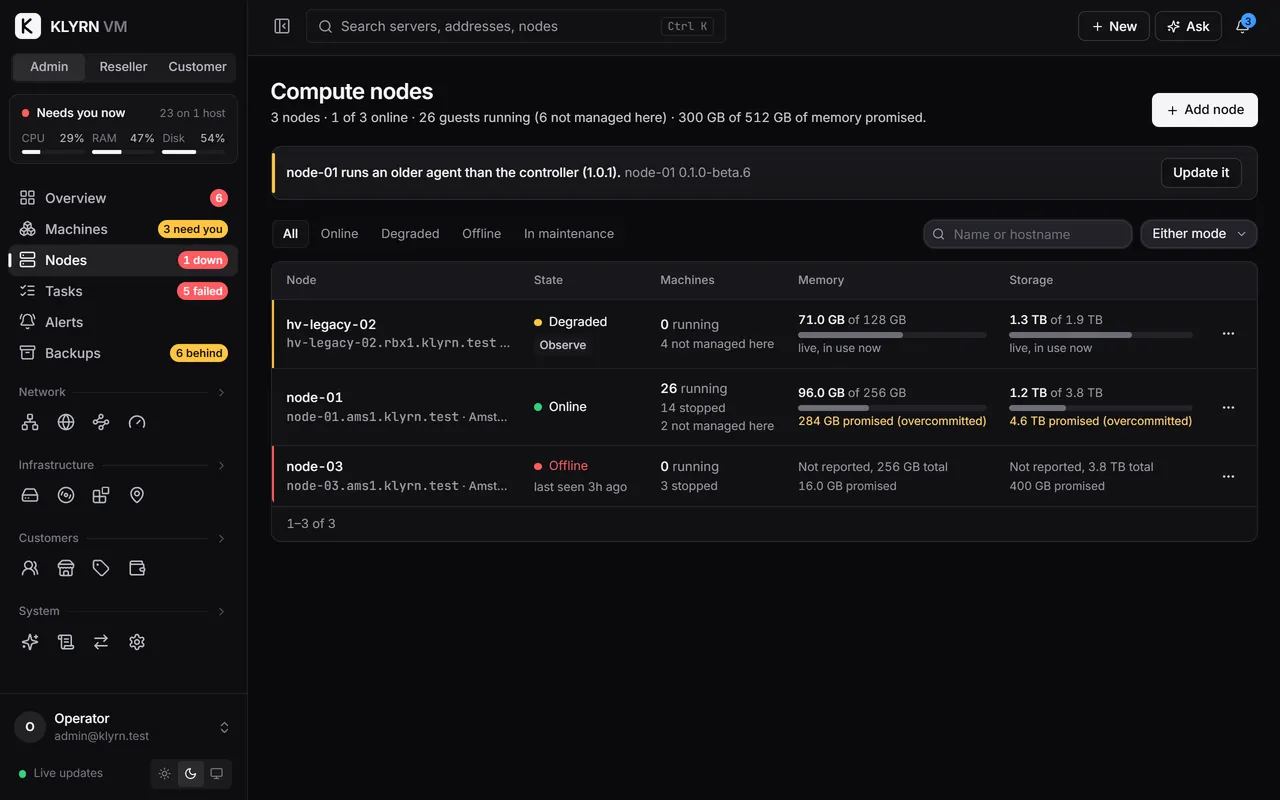Collapse the sidebar with the panel icon

282,26
